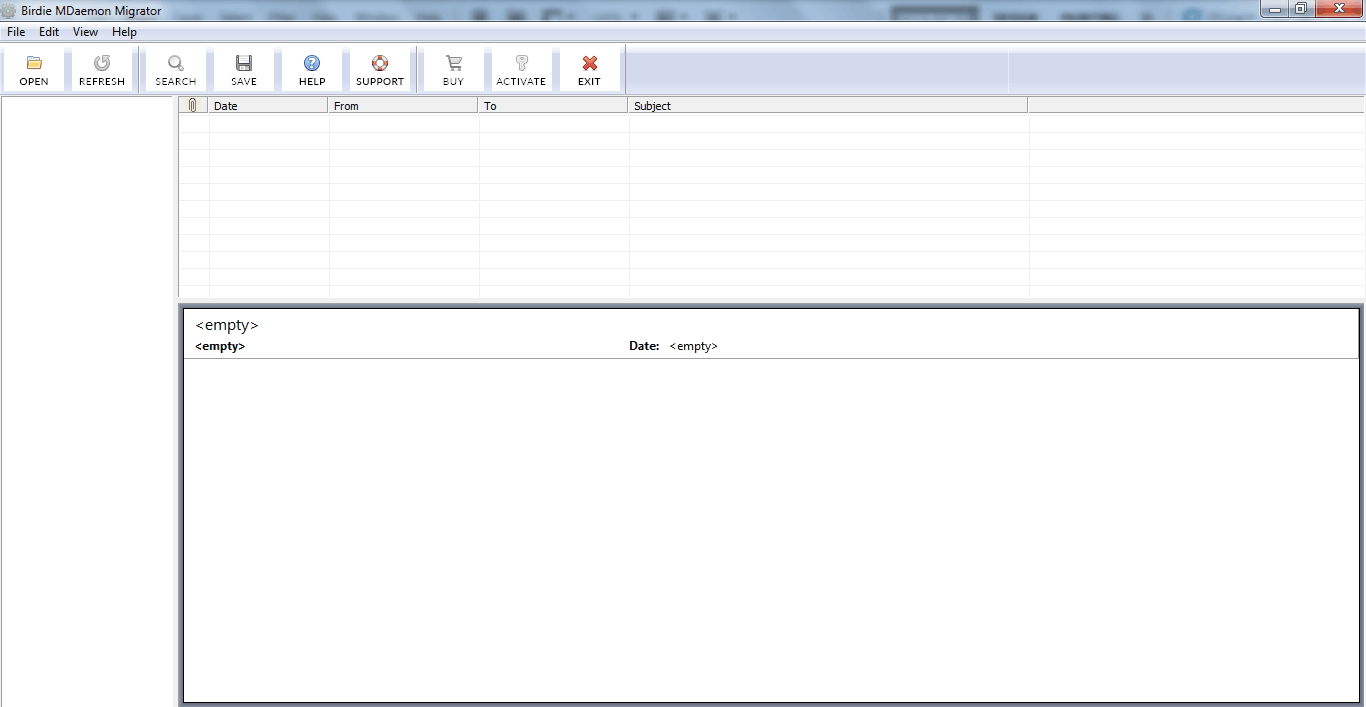Click the paperclip attachment column header
1366x707 pixels.
(x=193, y=106)
